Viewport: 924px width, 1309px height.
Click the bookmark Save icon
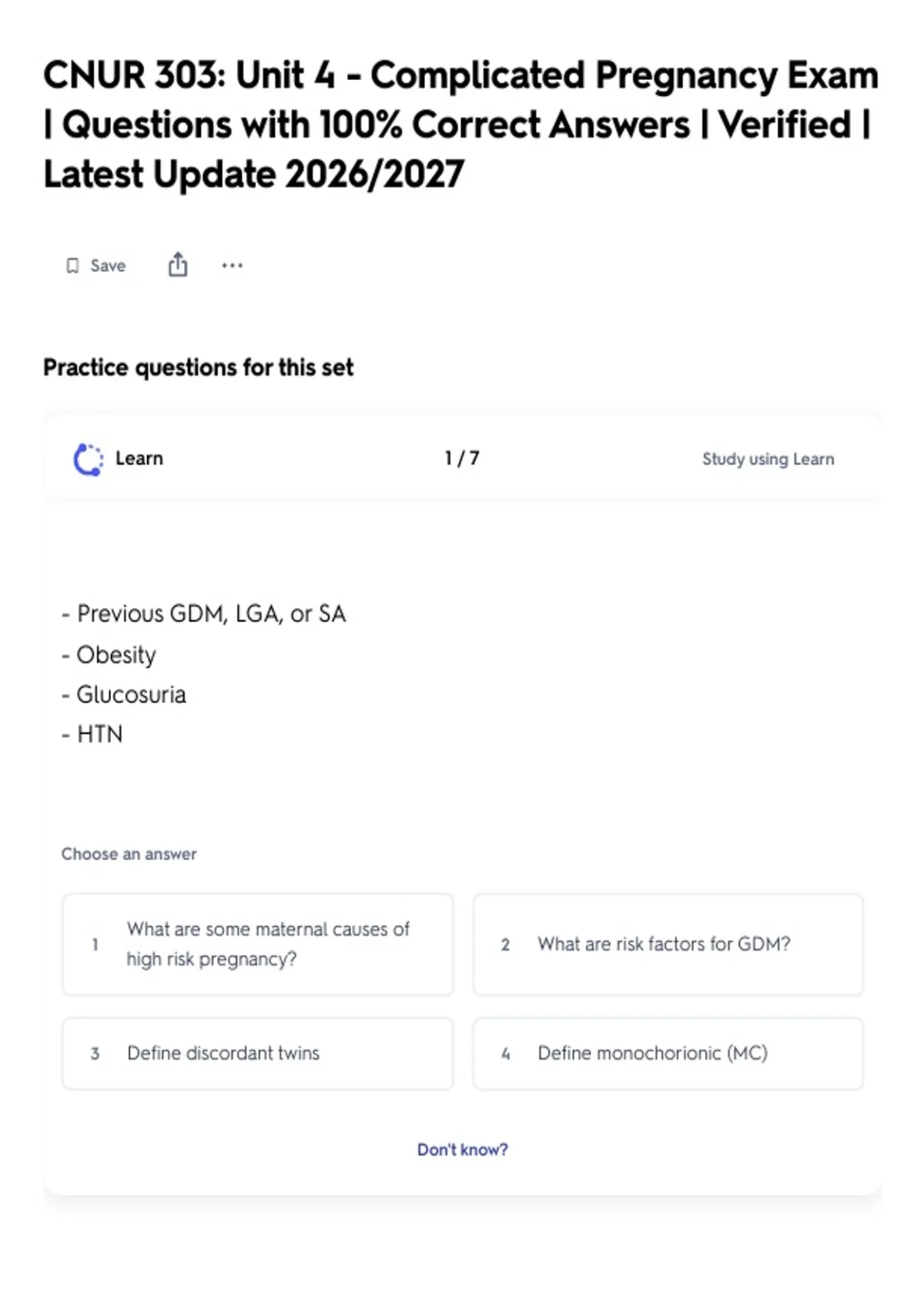[x=72, y=266]
